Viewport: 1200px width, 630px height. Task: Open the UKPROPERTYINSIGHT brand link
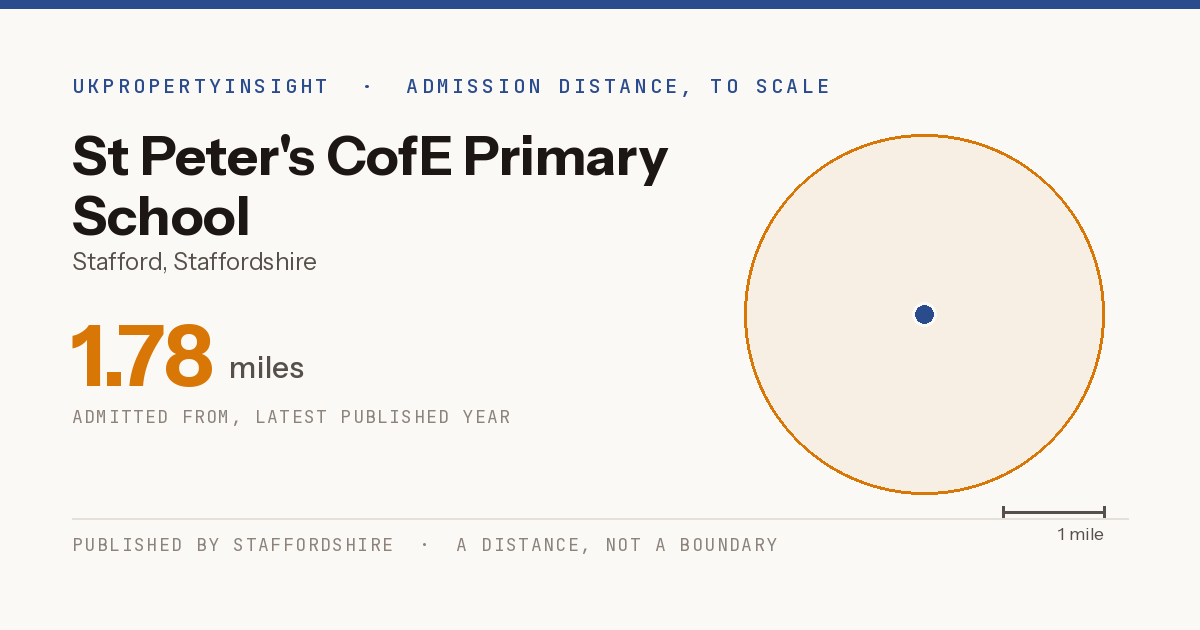point(200,87)
